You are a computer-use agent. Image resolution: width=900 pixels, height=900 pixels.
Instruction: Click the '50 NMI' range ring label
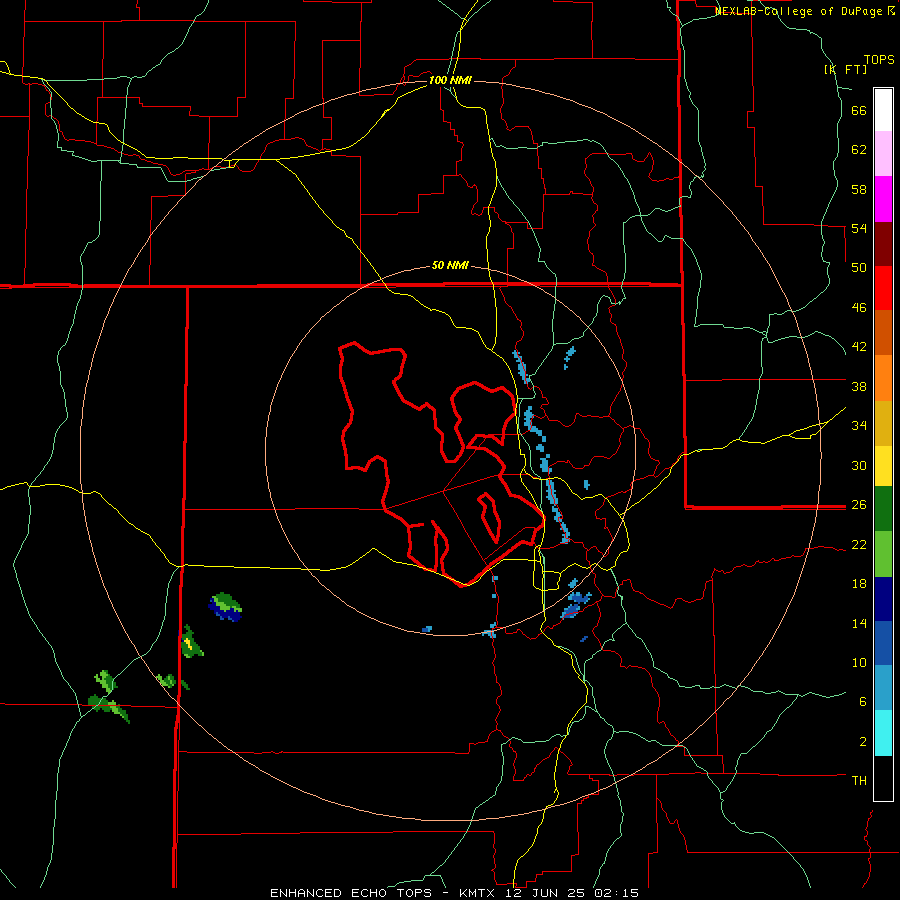(x=450, y=265)
